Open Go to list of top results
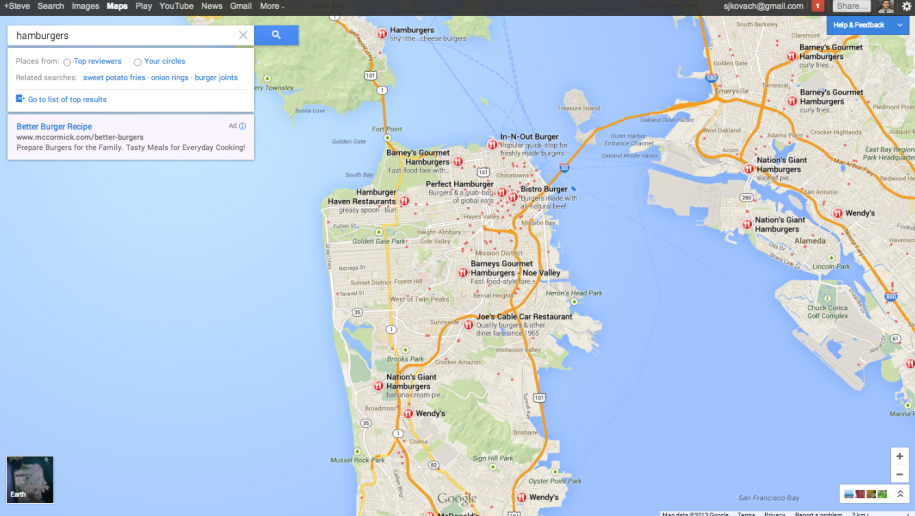This screenshot has height=516, width=915. coord(66,100)
